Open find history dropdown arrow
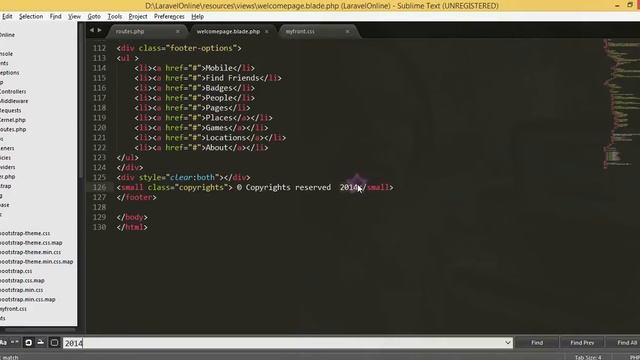This screenshot has width=640, height=360. [x=508, y=342]
